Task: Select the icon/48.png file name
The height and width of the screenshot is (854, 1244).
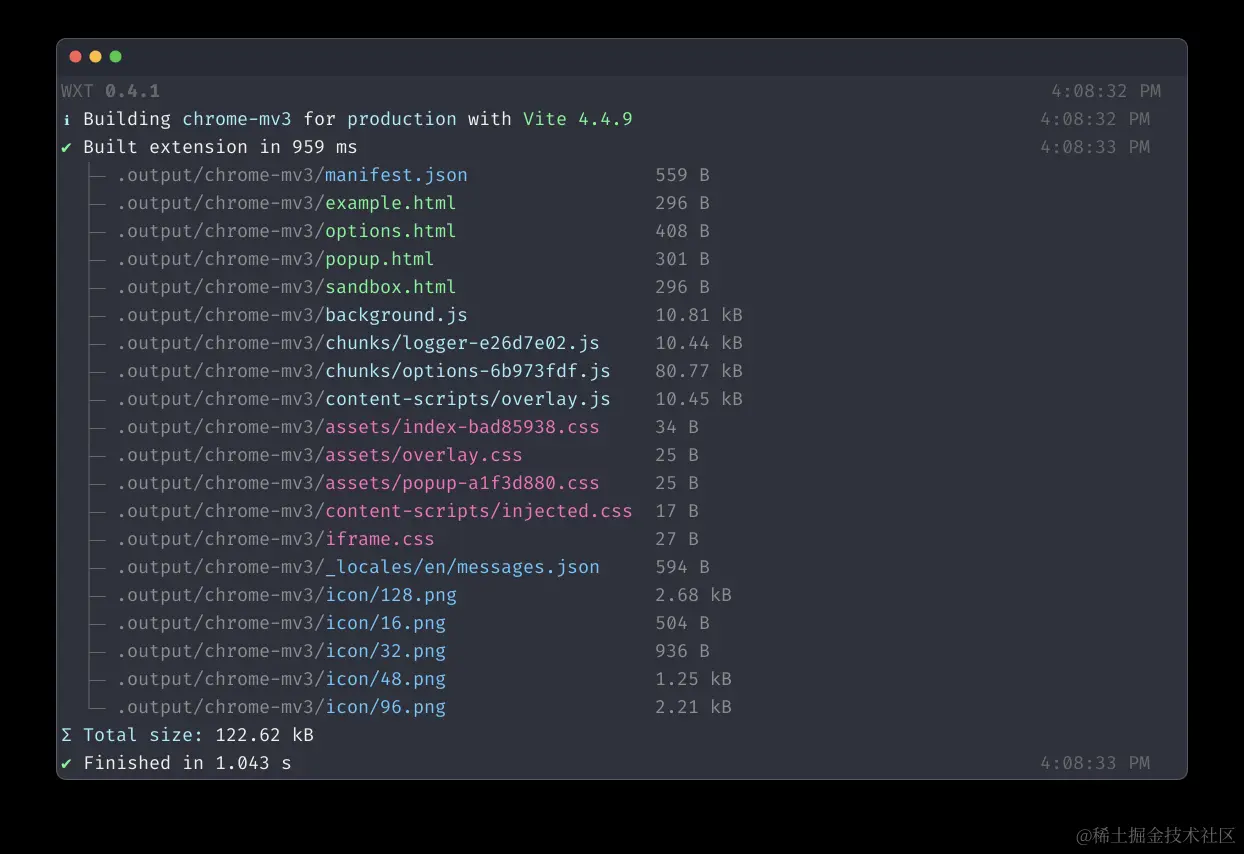Action: pos(385,679)
